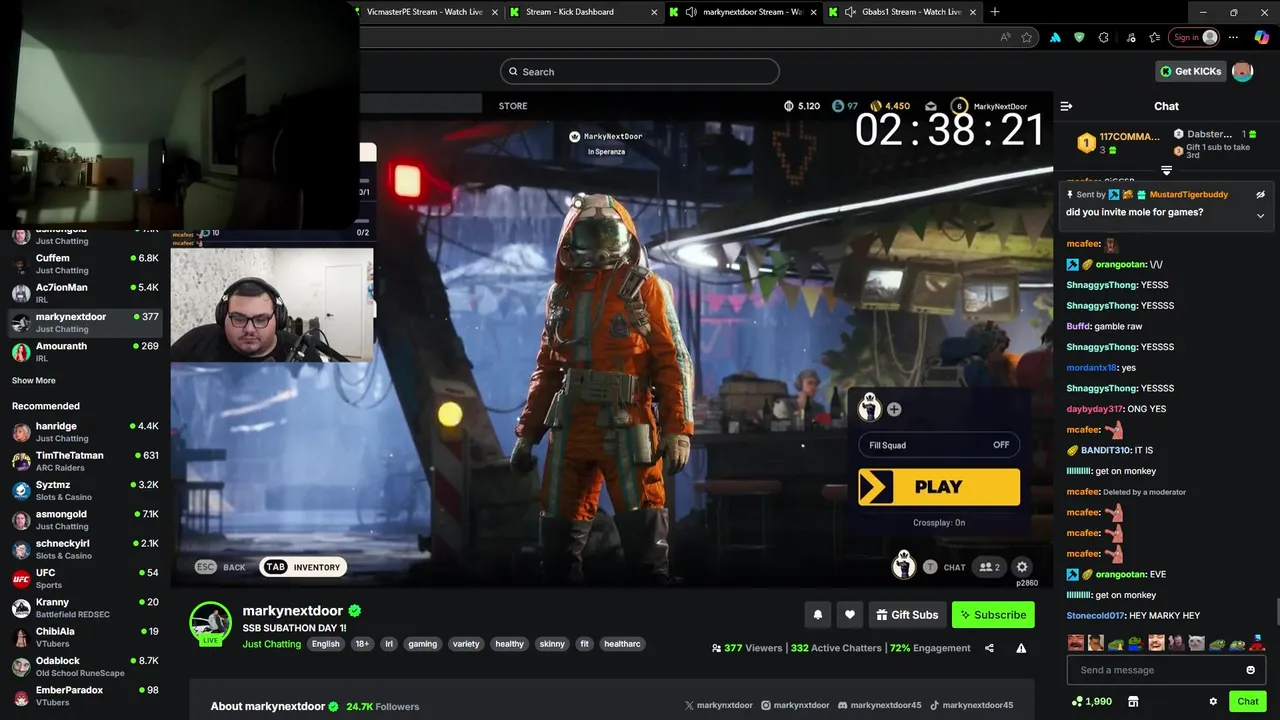This screenshot has height=720, width=1280.
Task: Click the INVENTORY tab button in game
Action: pos(303,567)
